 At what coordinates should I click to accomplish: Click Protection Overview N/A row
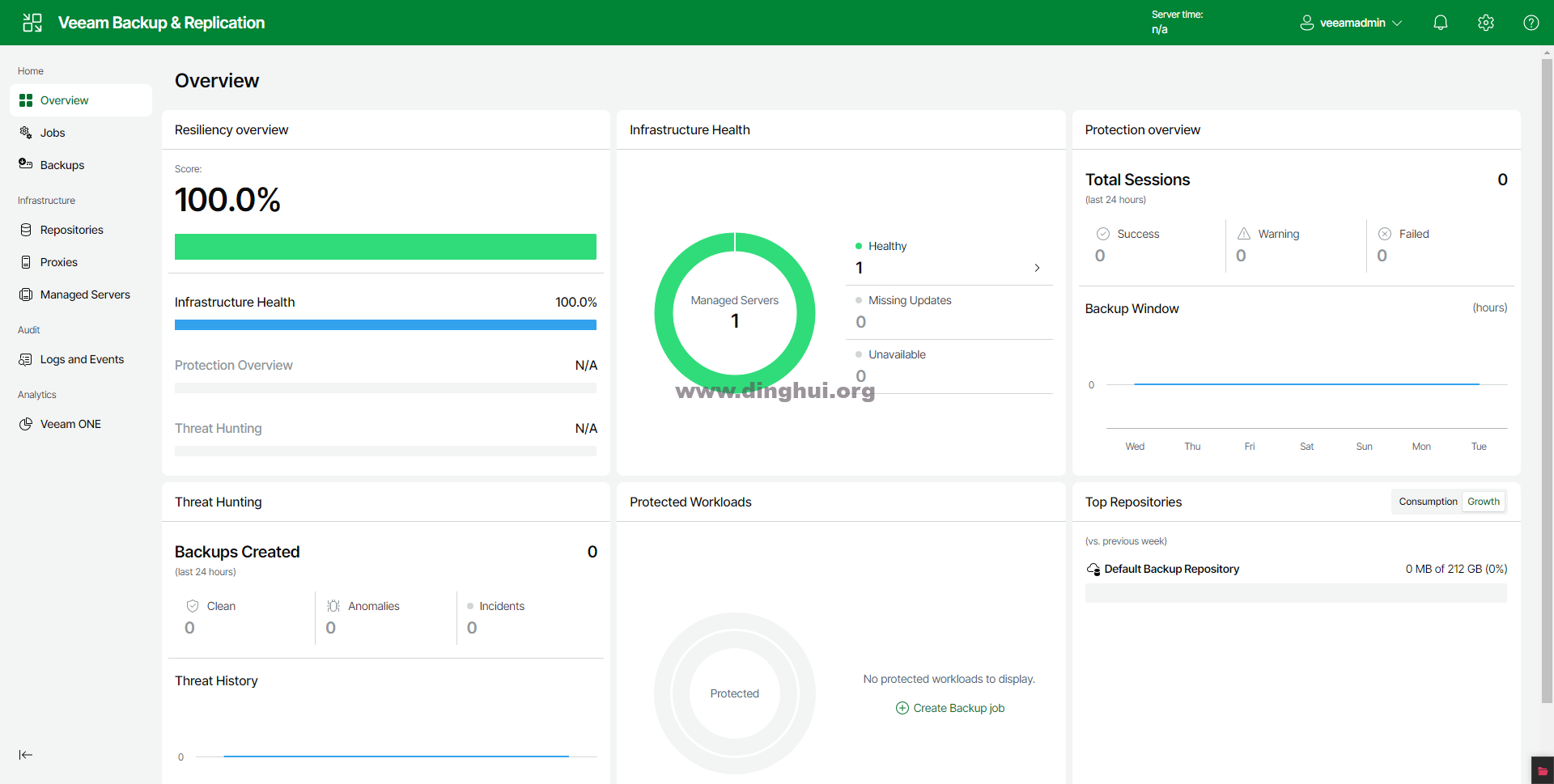coord(385,375)
